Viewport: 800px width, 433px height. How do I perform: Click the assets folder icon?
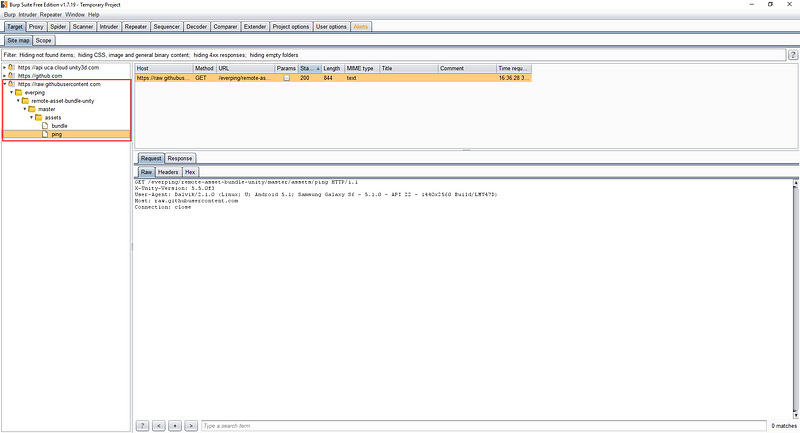click(x=38, y=117)
